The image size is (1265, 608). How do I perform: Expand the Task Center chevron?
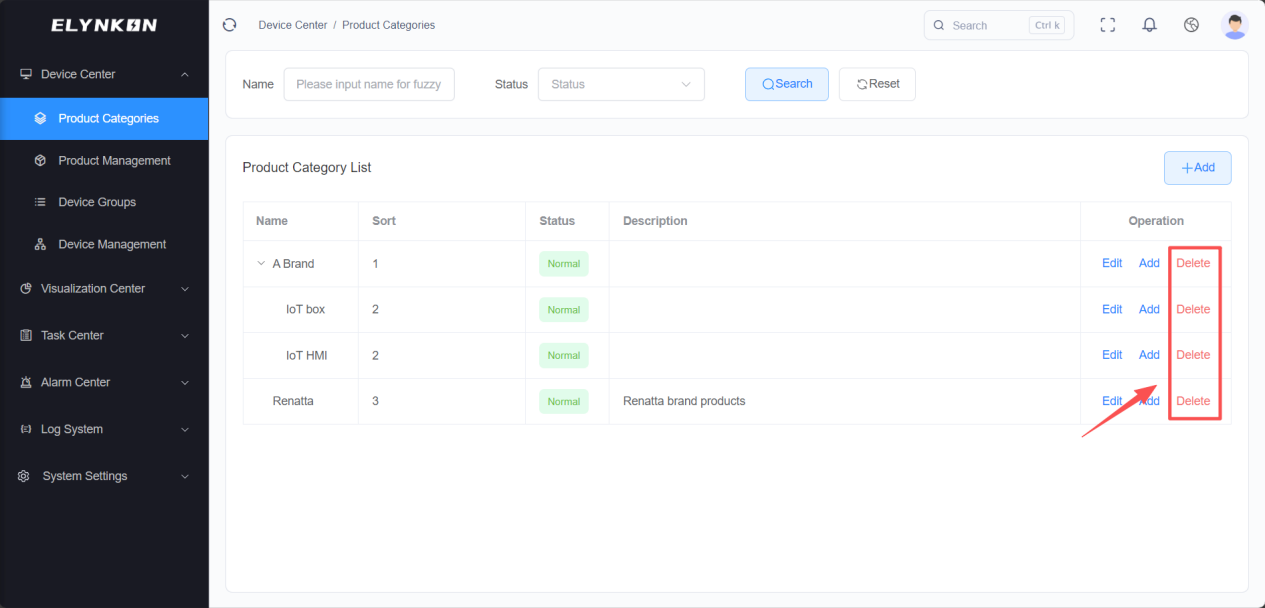pyautogui.click(x=184, y=336)
